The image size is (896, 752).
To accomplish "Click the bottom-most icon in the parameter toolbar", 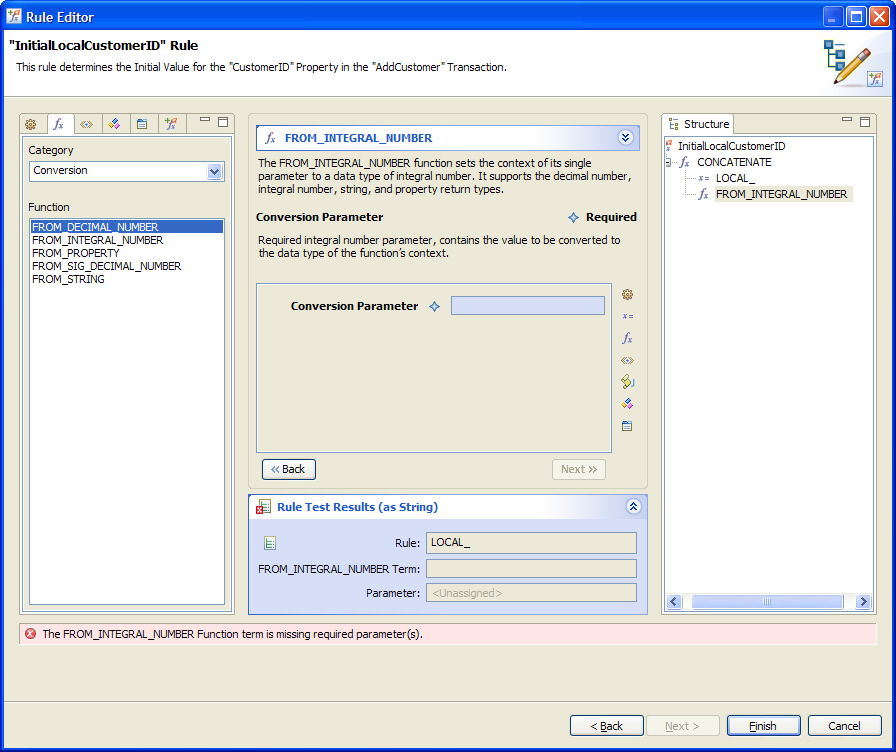I will [x=627, y=426].
